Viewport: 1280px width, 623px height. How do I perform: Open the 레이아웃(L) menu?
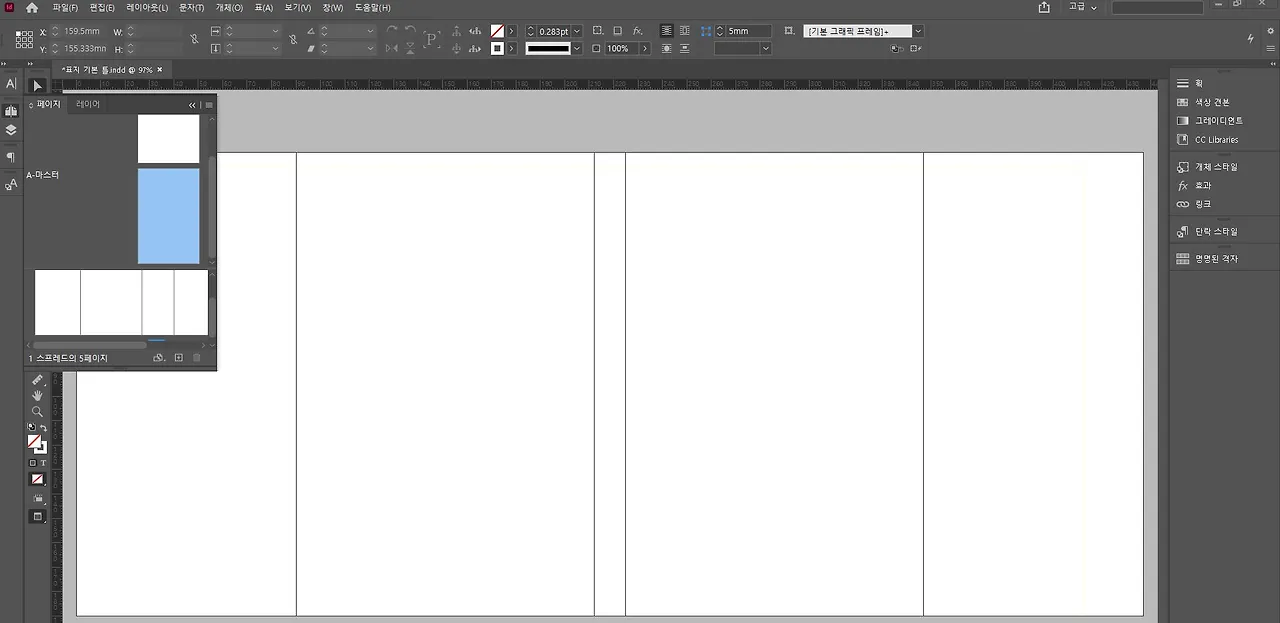[x=147, y=7]
